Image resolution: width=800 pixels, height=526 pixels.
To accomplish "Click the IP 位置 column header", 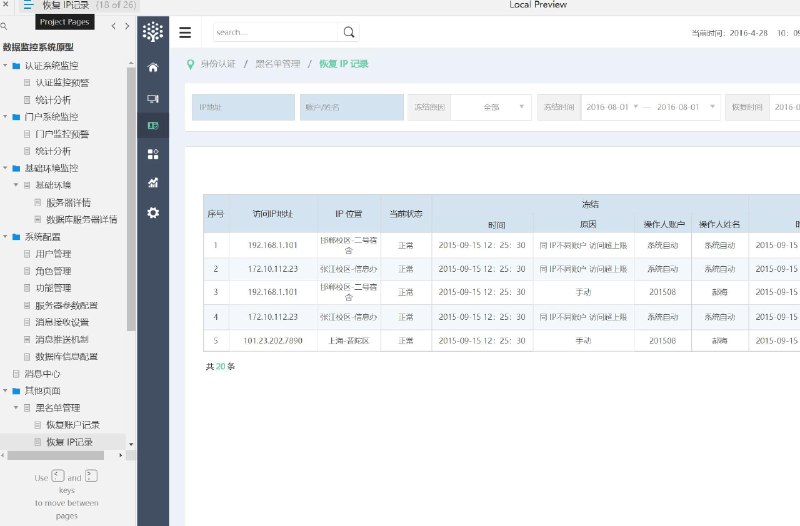I will click(x=348, y=214).
